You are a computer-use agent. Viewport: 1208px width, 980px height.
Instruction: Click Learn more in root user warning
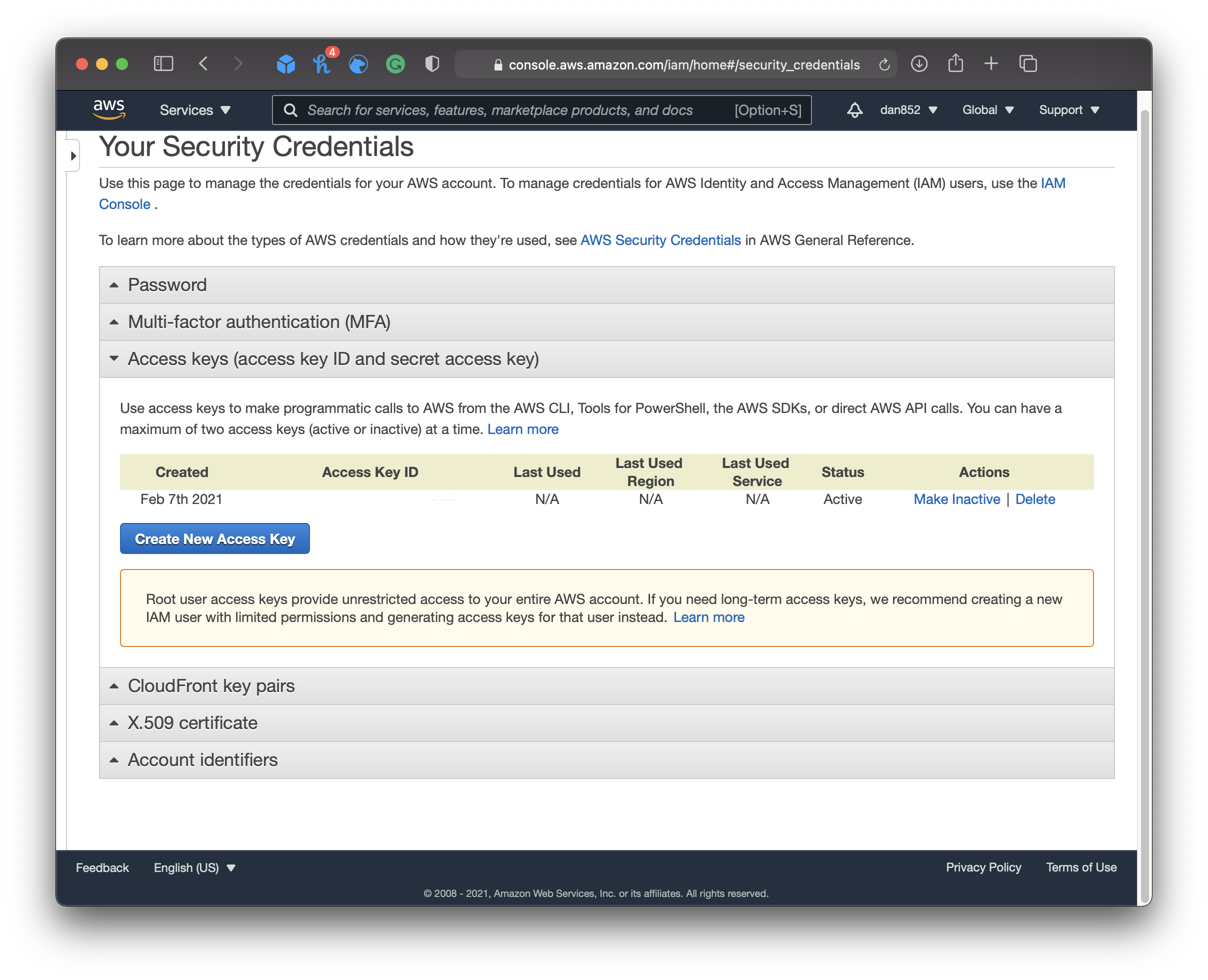(708, 617)
